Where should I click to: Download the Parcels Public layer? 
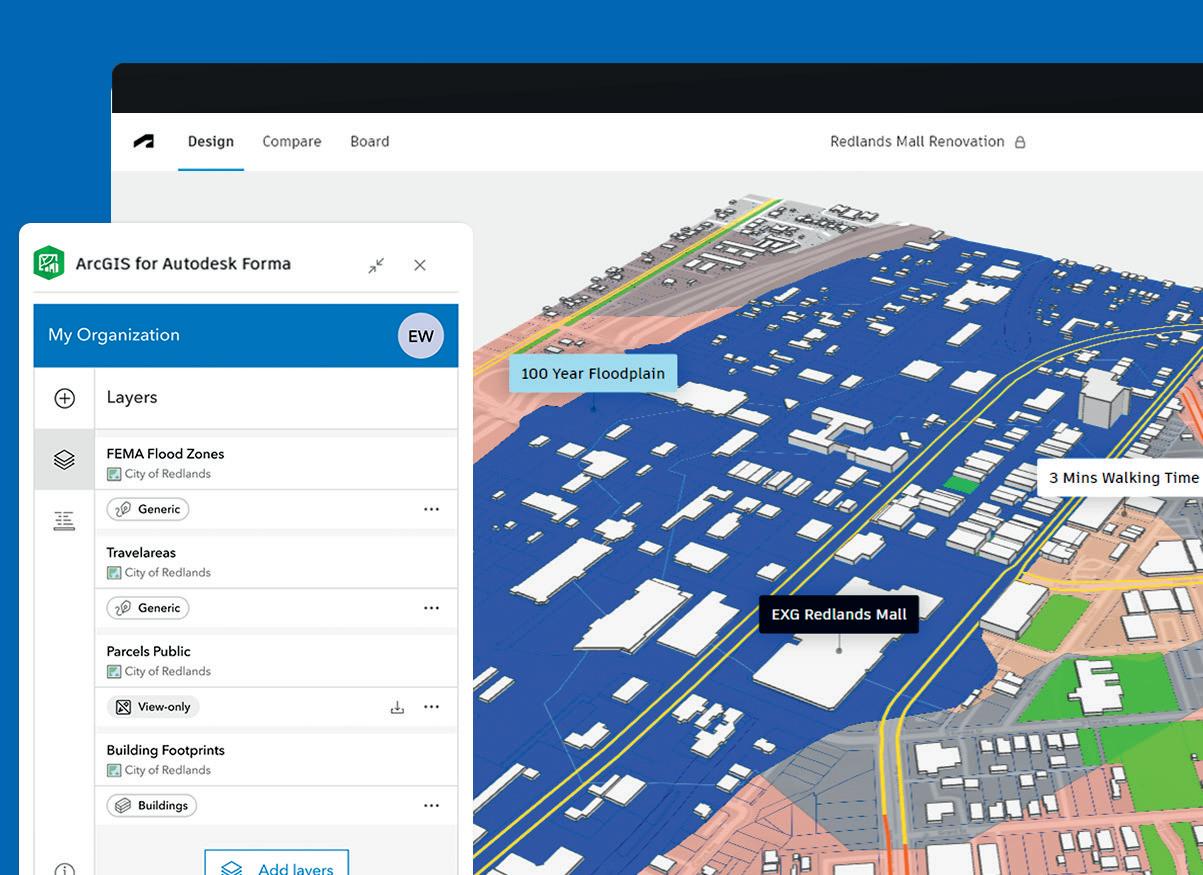(x=397, y=707)
